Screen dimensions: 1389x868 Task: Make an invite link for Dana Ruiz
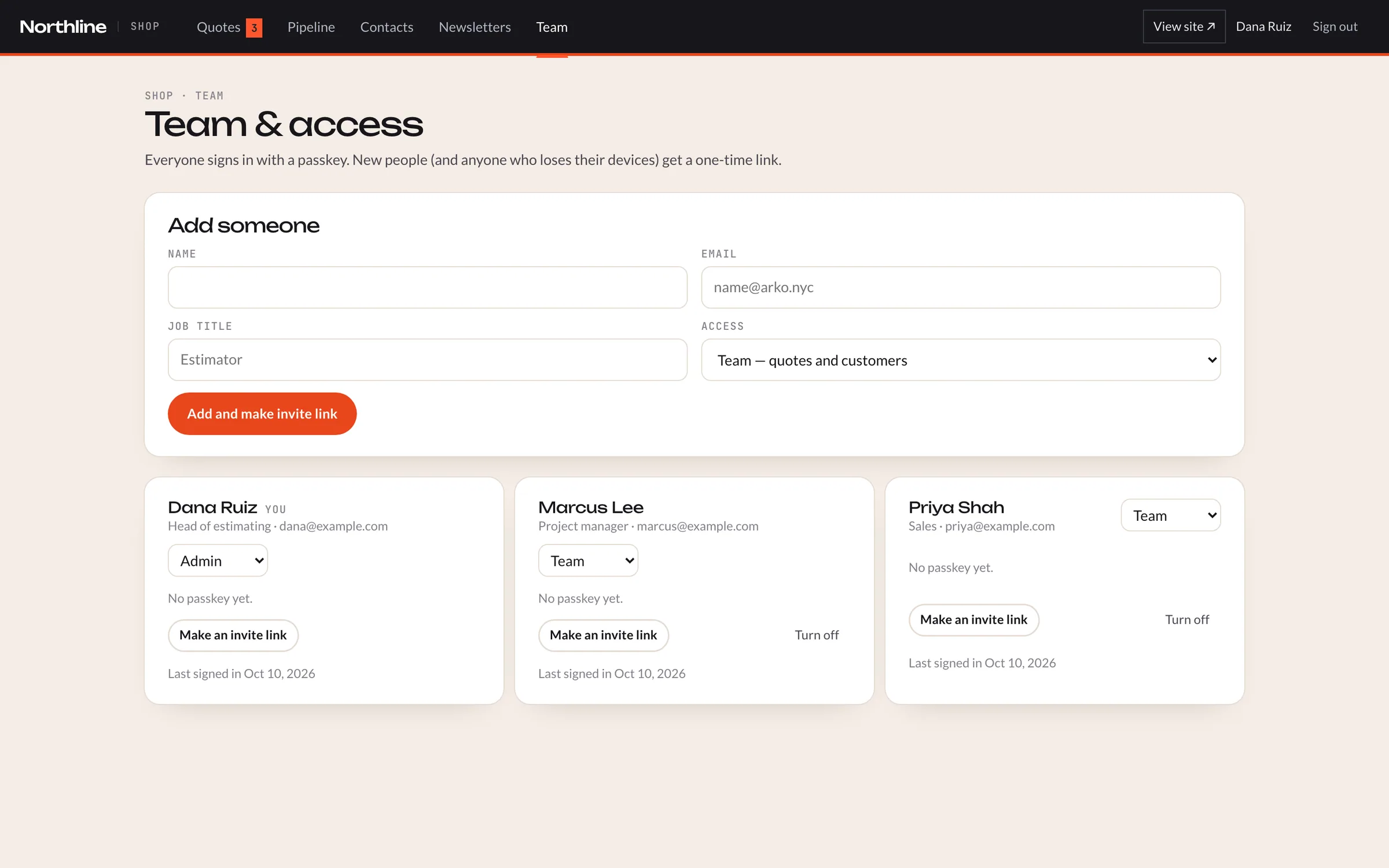pyautogui.click(x=233, y=635)
